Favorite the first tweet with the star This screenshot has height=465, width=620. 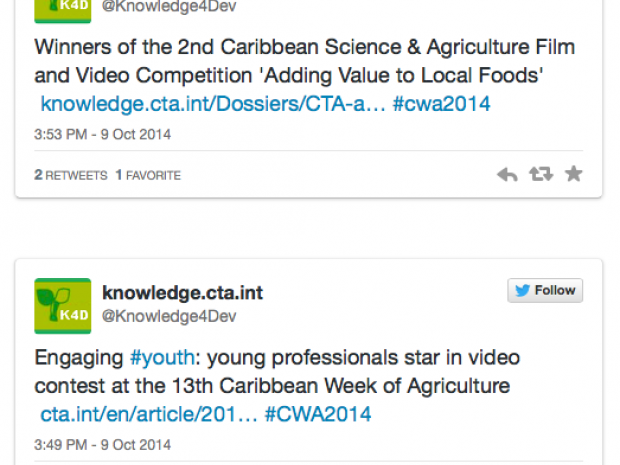(573, 174)
